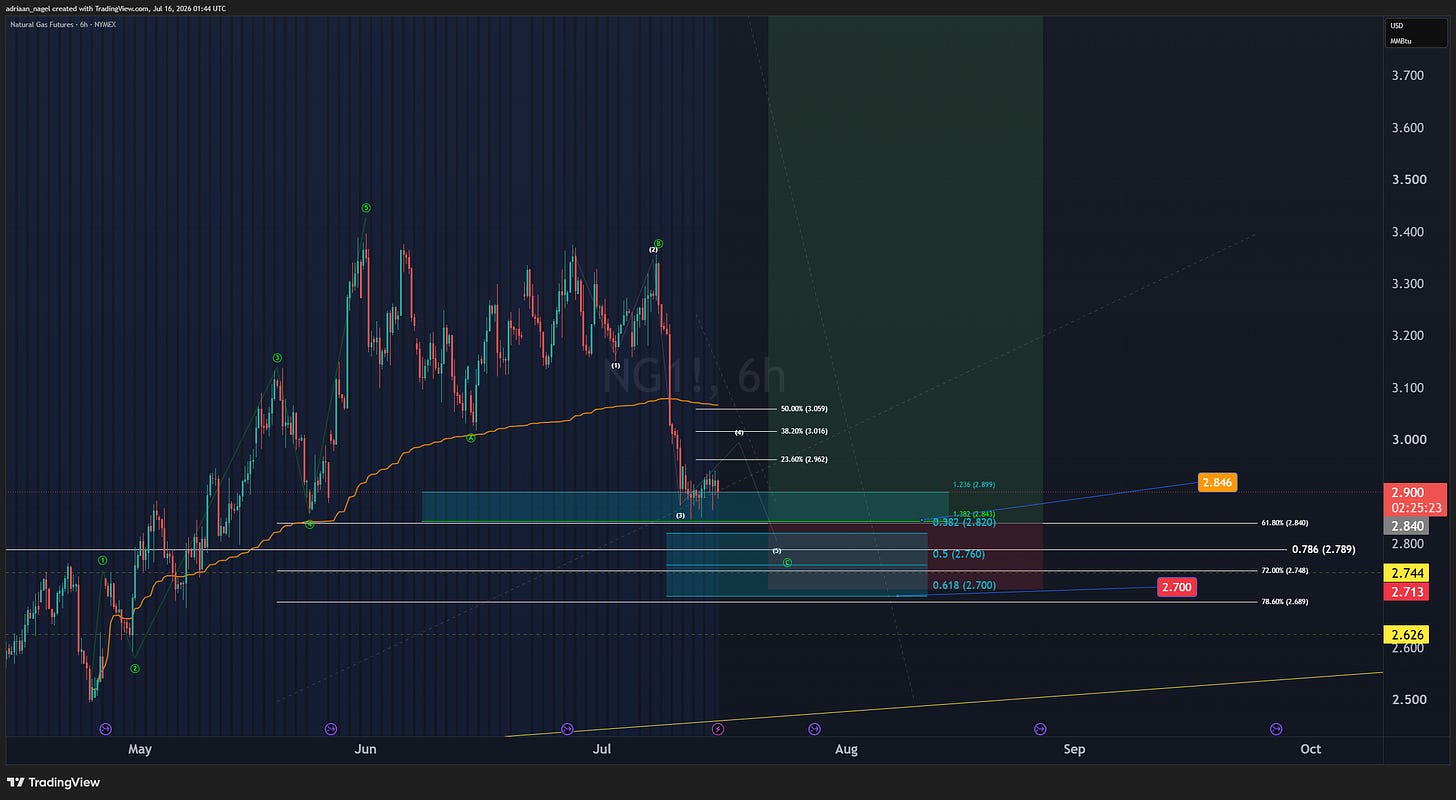Viewport: 1456px width, 800px height.
Task: Open the MMBtu unit selector
Action: (1400, 41)
